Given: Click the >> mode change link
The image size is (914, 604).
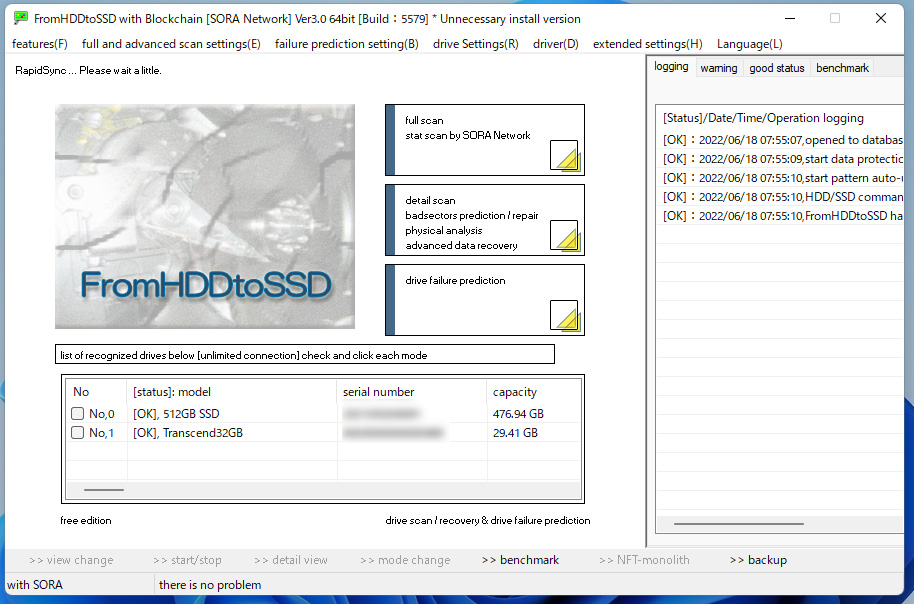Looking at the screenshot, I should [405, 560].
